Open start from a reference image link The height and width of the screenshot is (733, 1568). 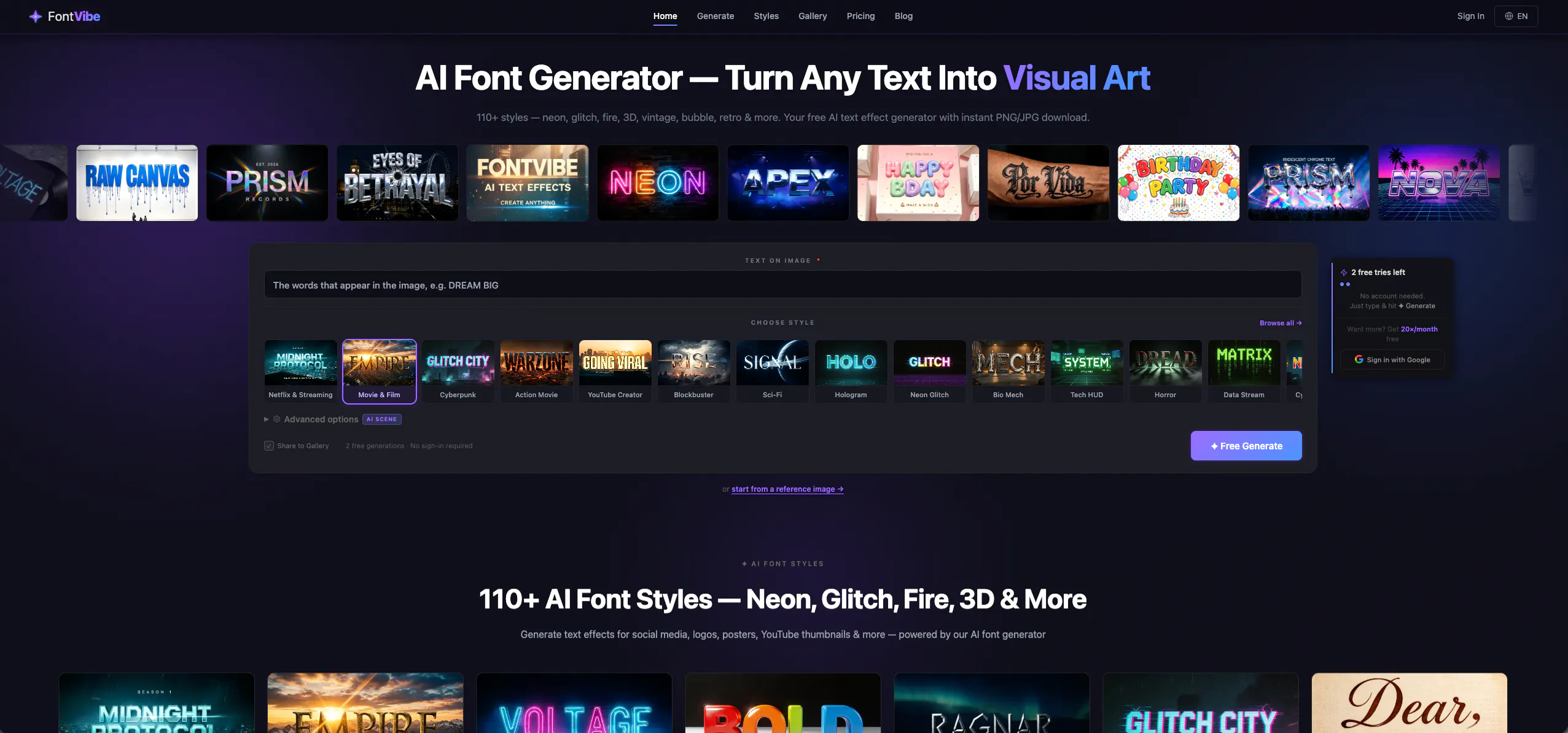(x=787, y=489)
